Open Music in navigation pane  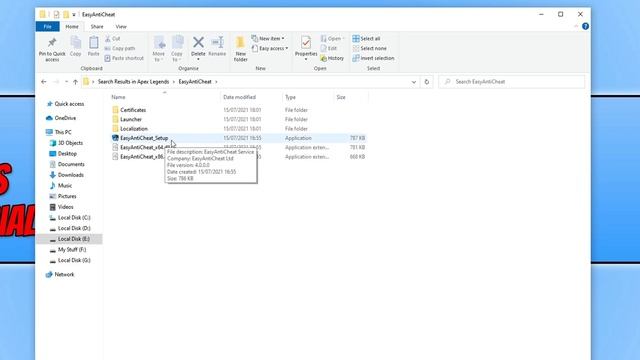coord(61,185)
